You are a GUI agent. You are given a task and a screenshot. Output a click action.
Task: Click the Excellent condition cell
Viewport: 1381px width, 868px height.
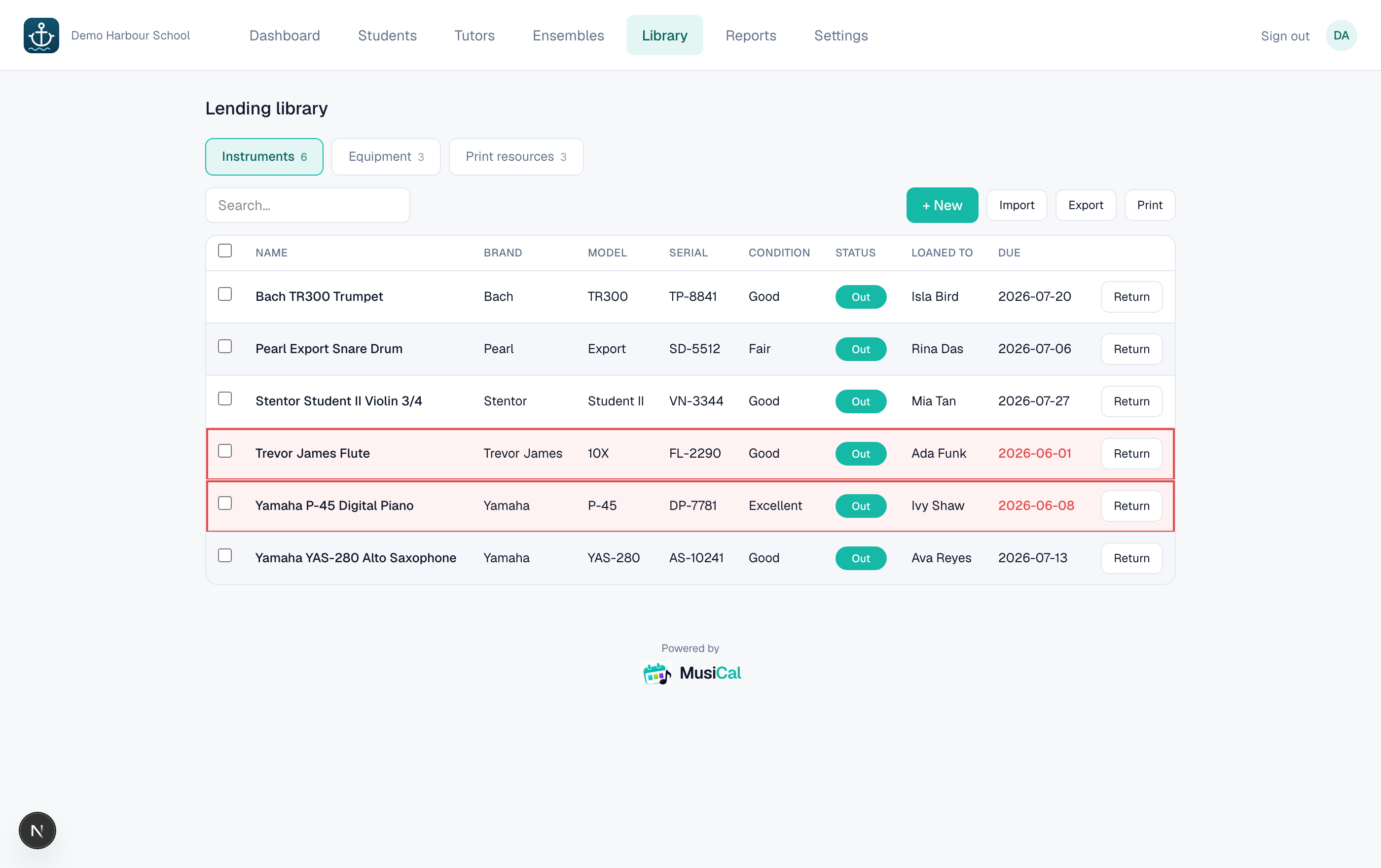pos(775,505)
